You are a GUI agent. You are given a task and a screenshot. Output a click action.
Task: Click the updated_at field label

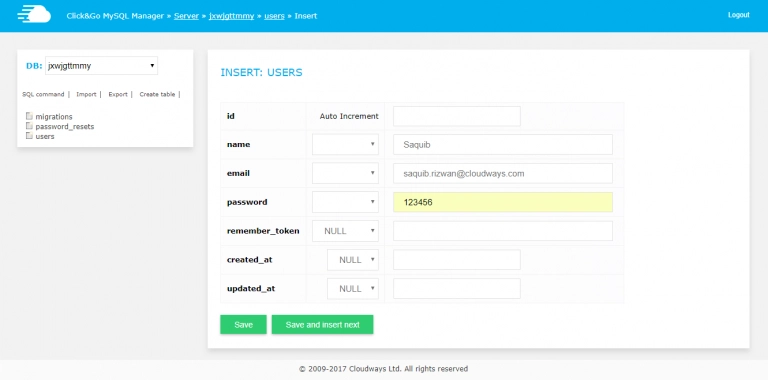pyautogui.click(x=251, y=288)
